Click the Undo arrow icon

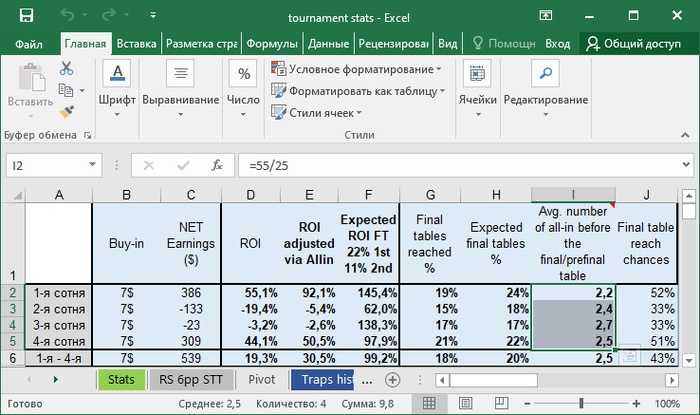point(67,16)
